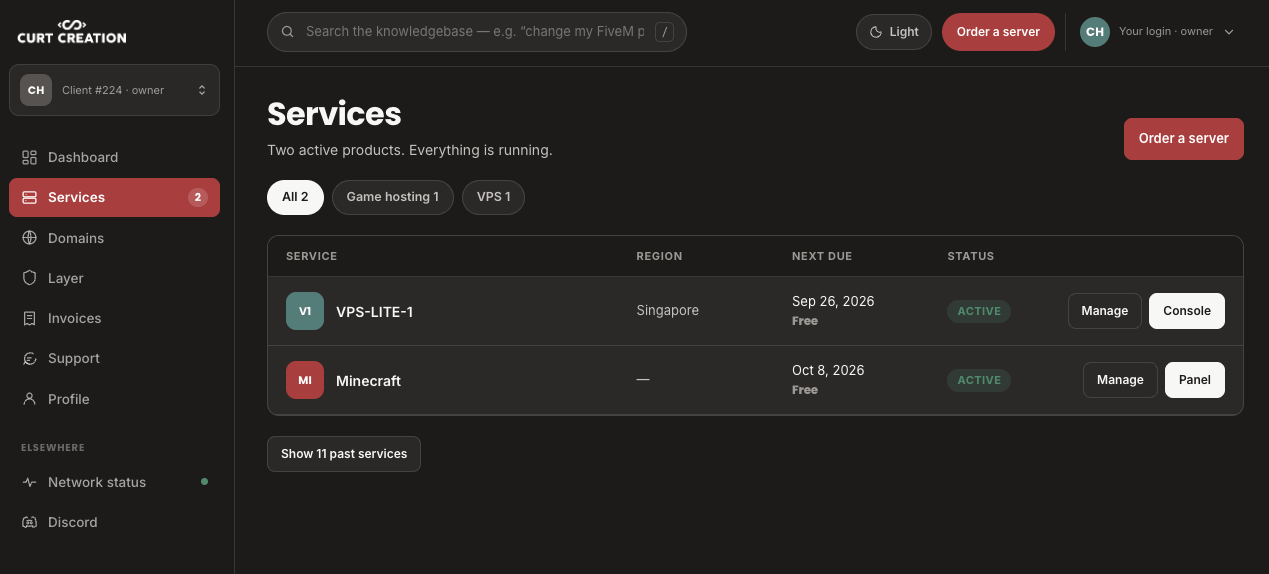This screenshot has width=1269, height=574.
Task: Open the Invoices section
Action: [x=114, y=318]
